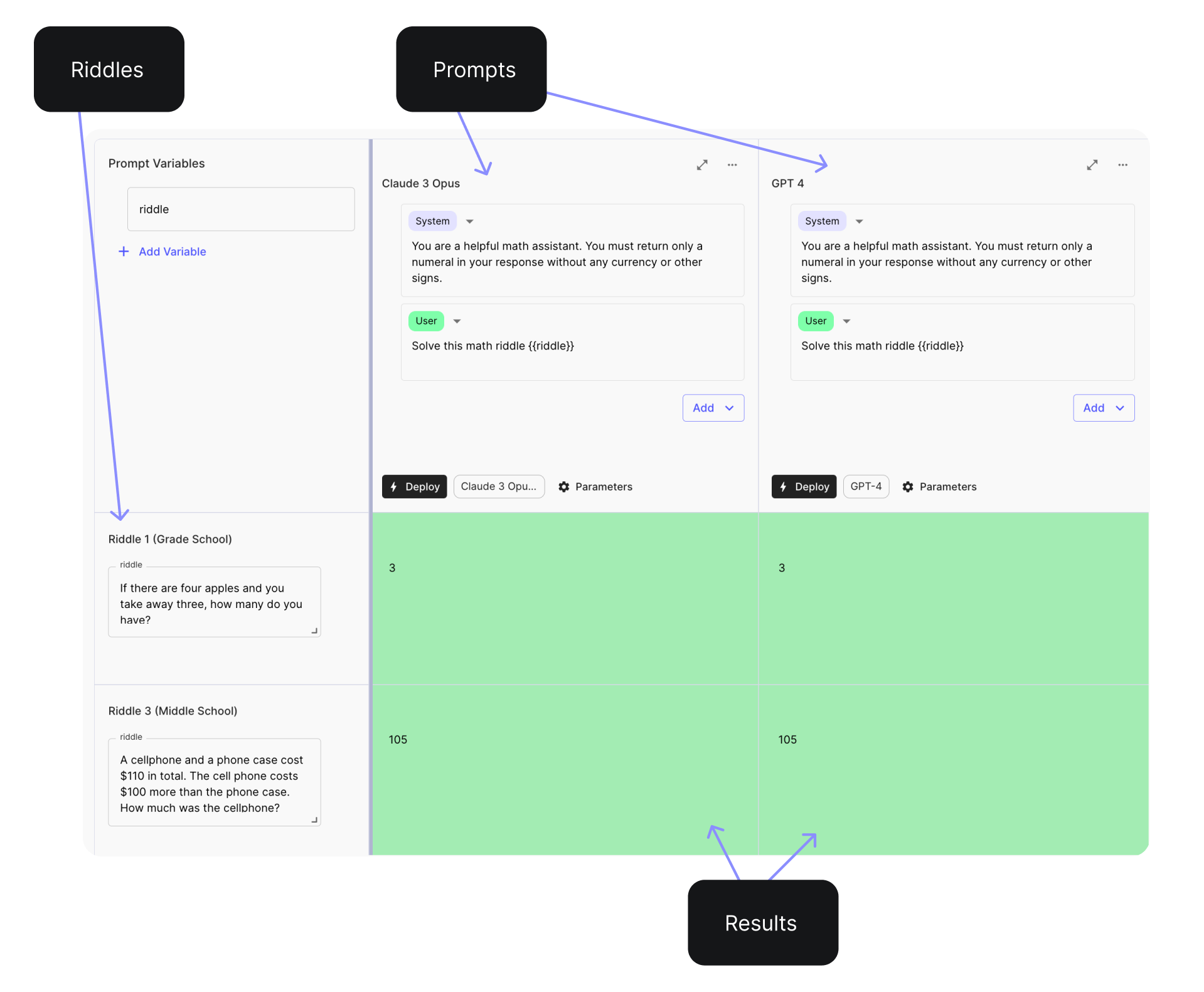Choose model via the Claude 3 Opu... selector
Screen dimensions: 1204x992
point(499,487)
